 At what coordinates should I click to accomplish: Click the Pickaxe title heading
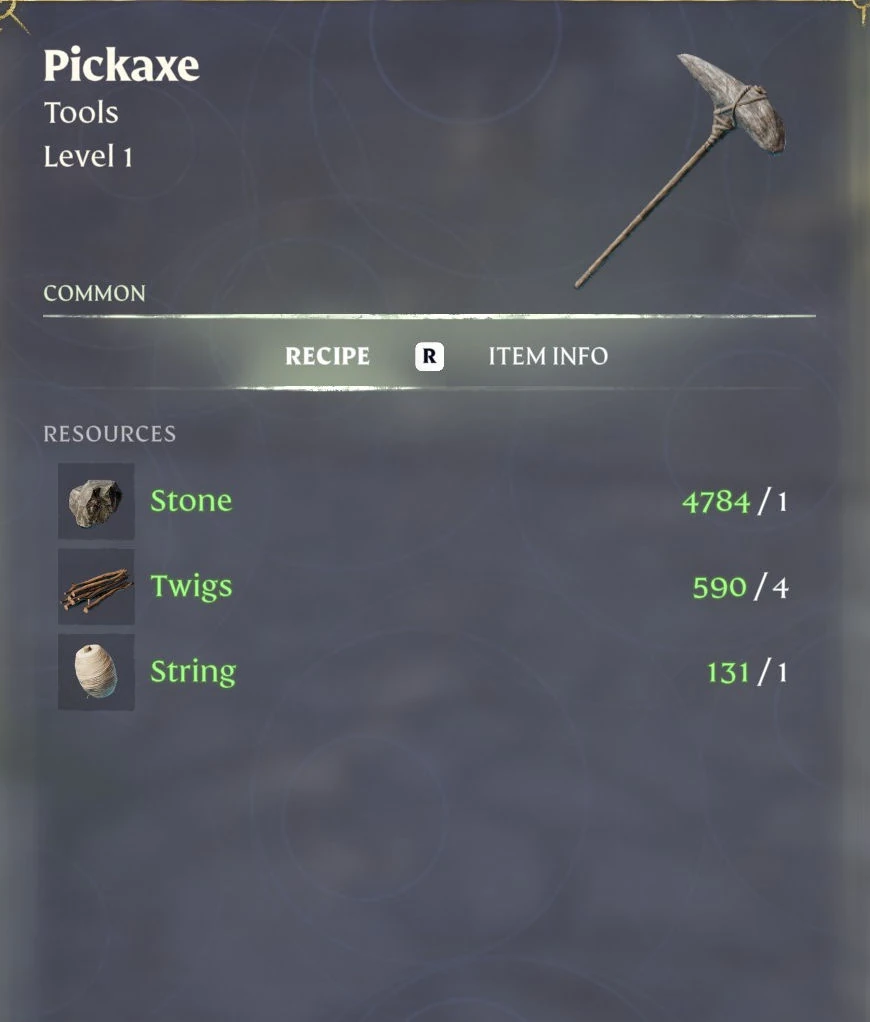(x=121, y=65)
